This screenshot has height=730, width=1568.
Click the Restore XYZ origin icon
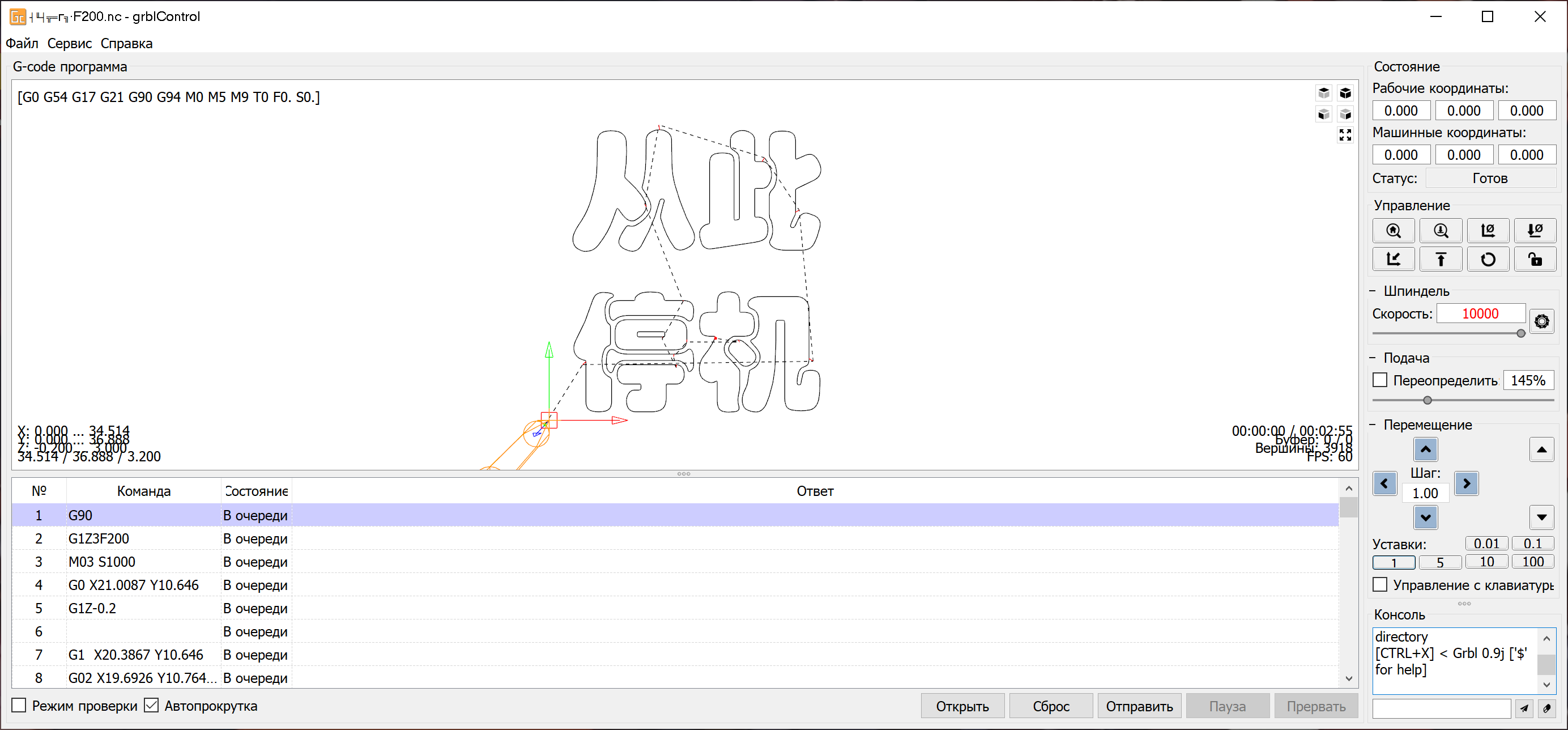(1394, 260)
